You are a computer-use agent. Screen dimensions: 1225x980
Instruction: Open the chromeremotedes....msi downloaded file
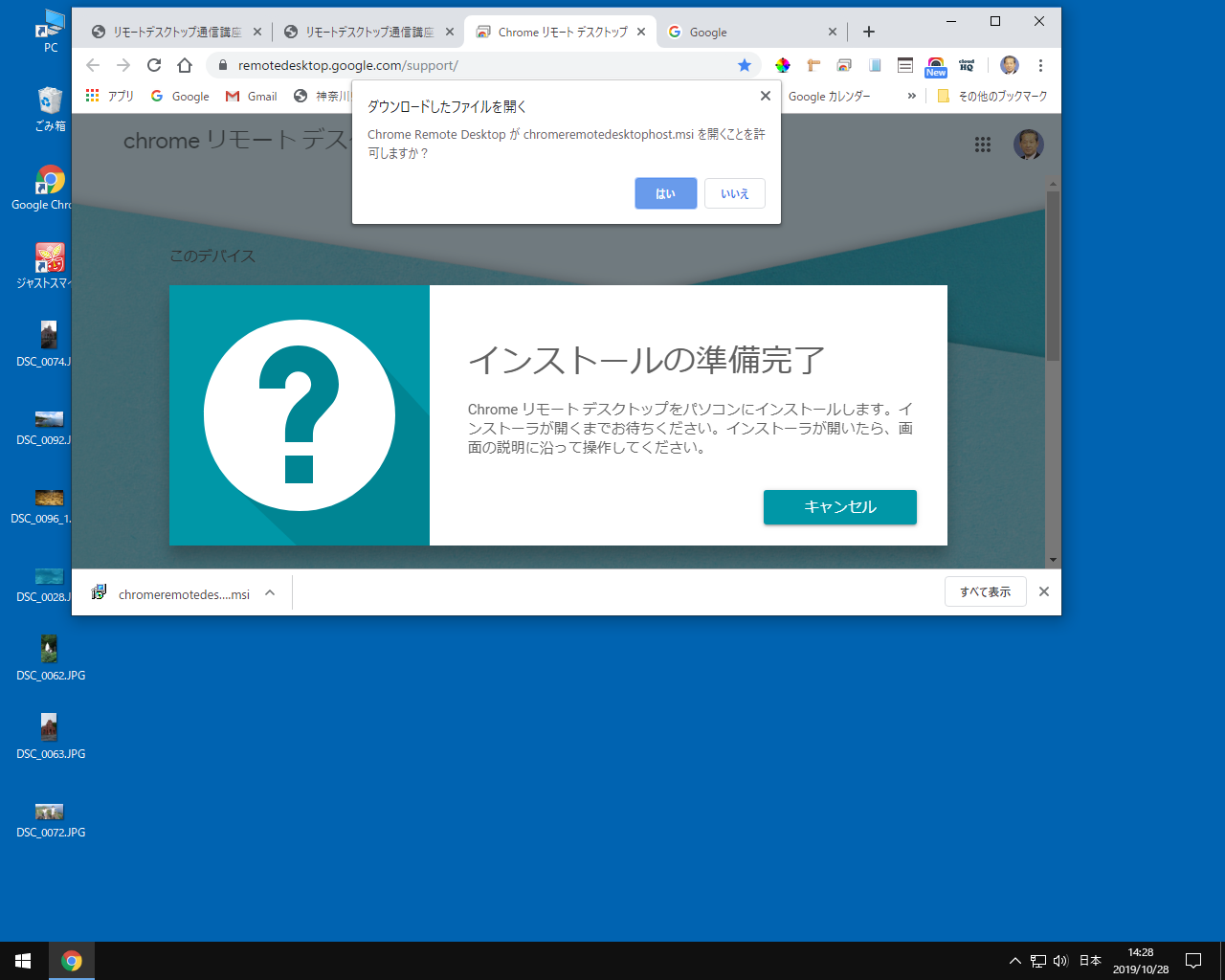coord(170,593)
